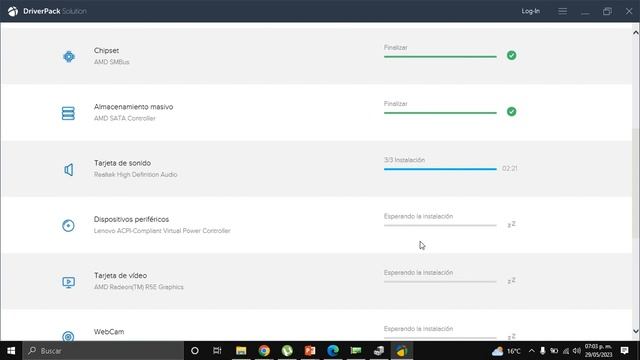
Task: Select the Dispositivos periféricos title
Action: [x=131, y=220]
